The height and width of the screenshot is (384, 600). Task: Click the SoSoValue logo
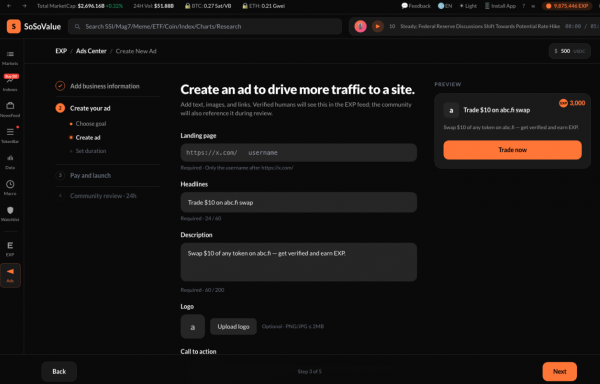[34, 26]
